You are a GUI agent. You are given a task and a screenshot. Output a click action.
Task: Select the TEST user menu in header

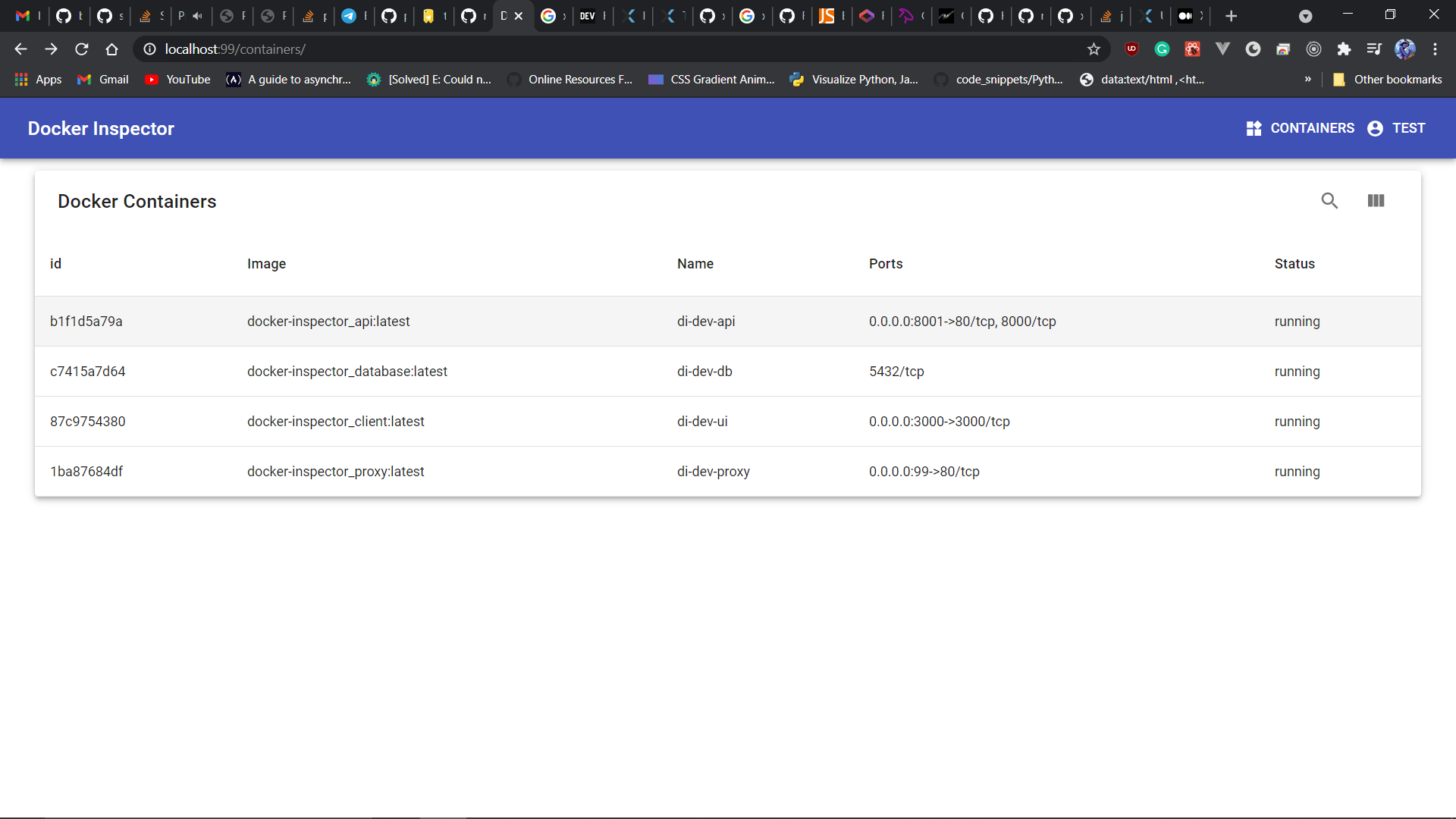click(x=1397, y=128)
